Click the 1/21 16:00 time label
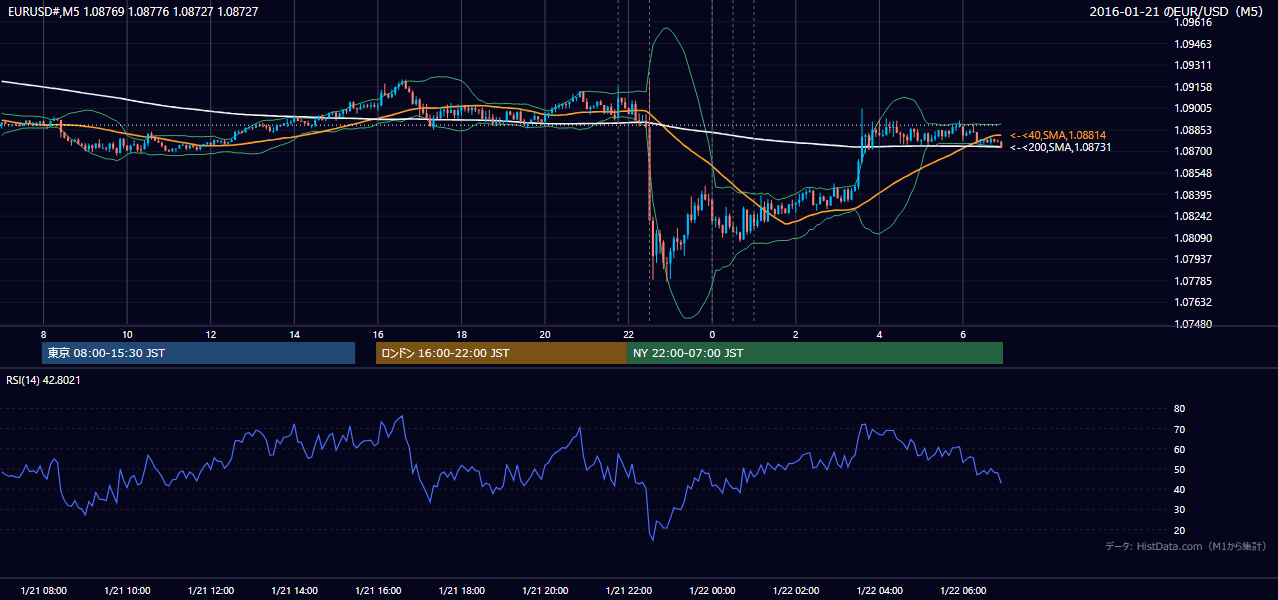Viewport: 1278px width, 600px height. pyautogui.click(x=377, y=591)
